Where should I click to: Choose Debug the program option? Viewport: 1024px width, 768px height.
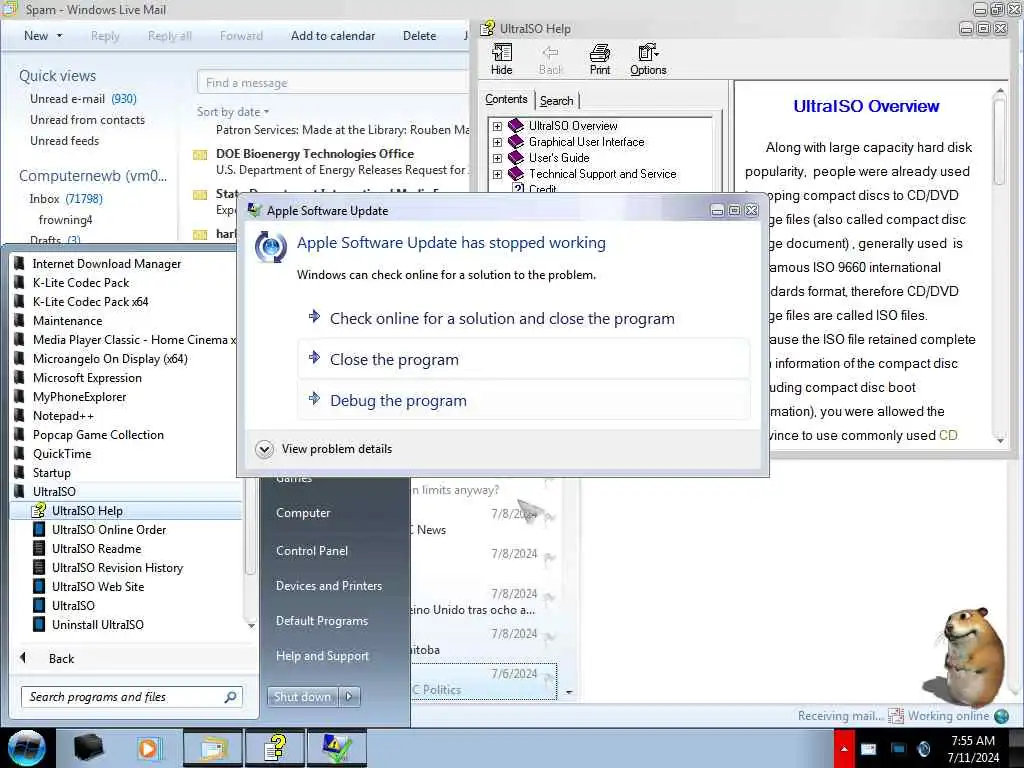(524, 400)
